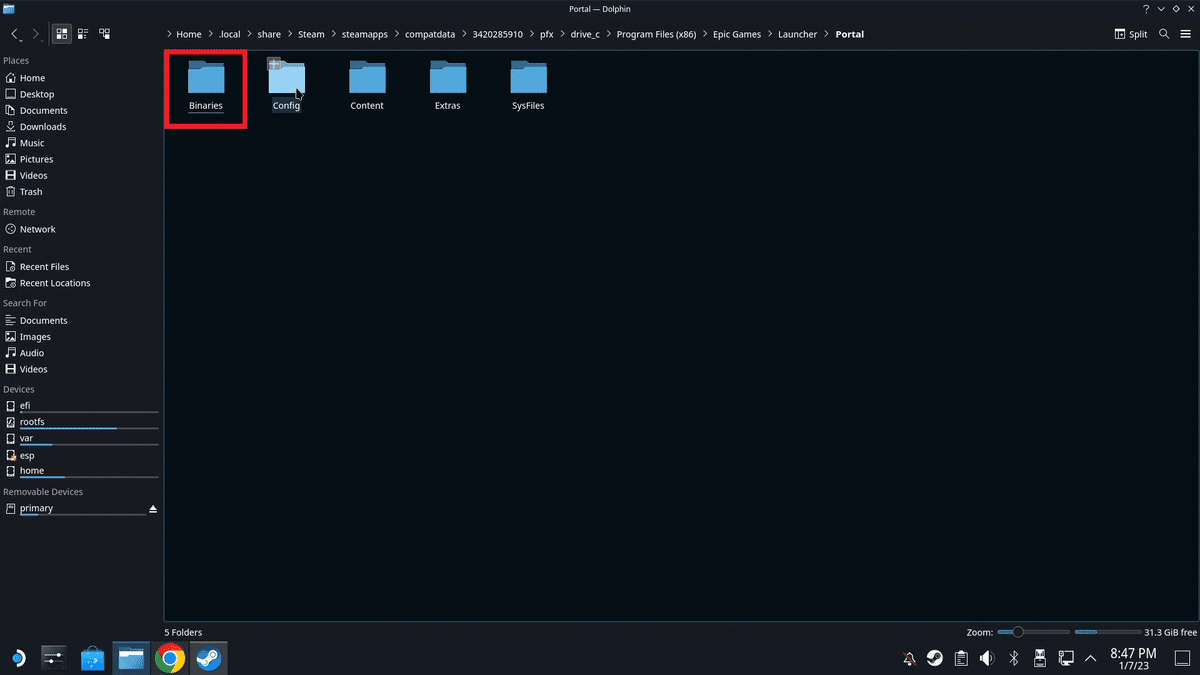Jump to Launcher in breadcrumb path
Viewport: 1200px width, 675px height.
[x=797, y=34]
